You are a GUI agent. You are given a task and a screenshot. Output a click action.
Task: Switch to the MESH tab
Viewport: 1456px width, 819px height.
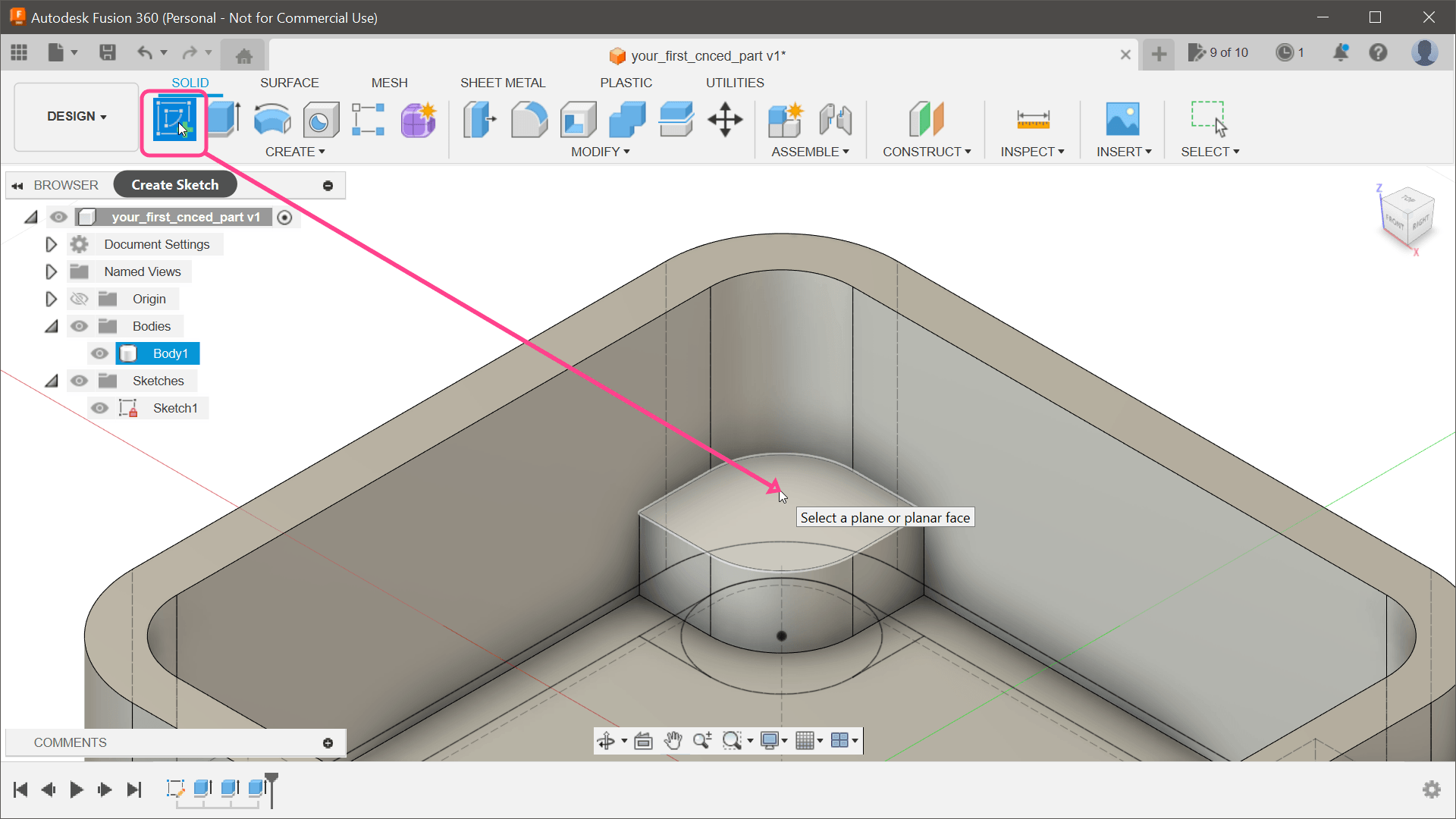(389, 83)
